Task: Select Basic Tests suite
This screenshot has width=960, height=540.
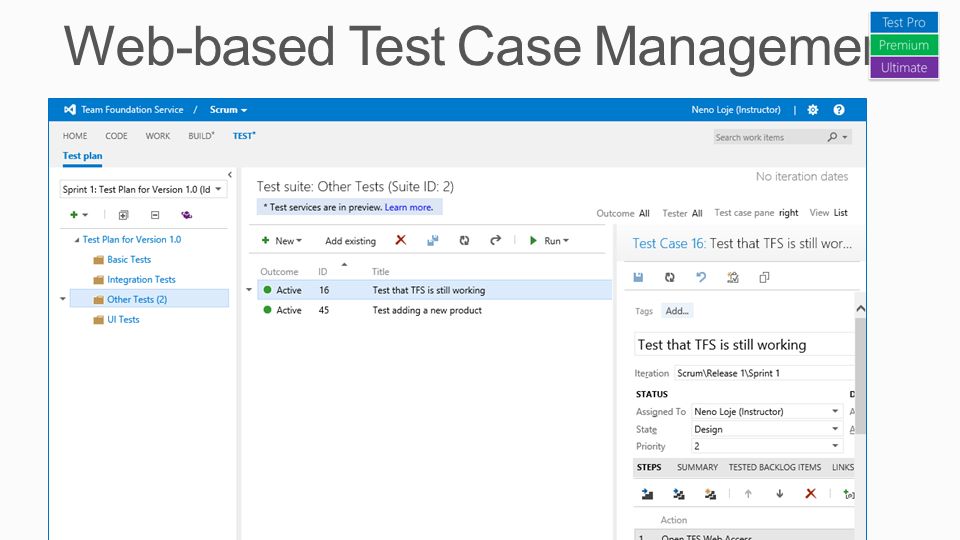Action: (129, 260)
